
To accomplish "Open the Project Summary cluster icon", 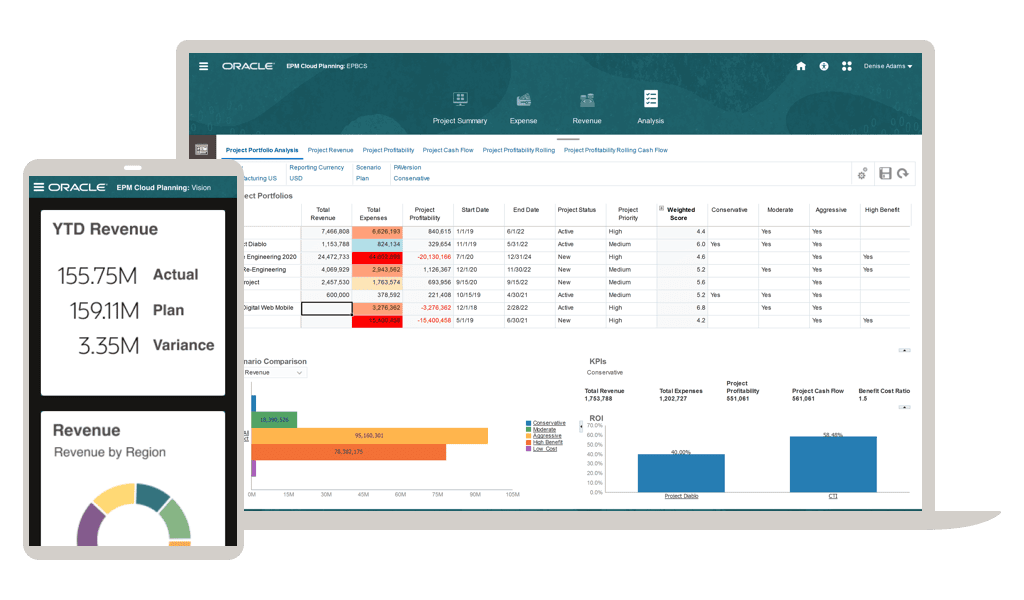I will coord(460,99).
